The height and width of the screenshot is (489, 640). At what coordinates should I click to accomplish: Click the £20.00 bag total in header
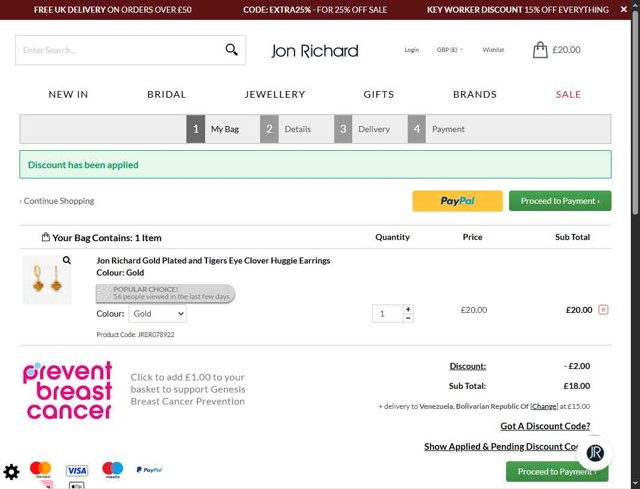click(567, 50)
